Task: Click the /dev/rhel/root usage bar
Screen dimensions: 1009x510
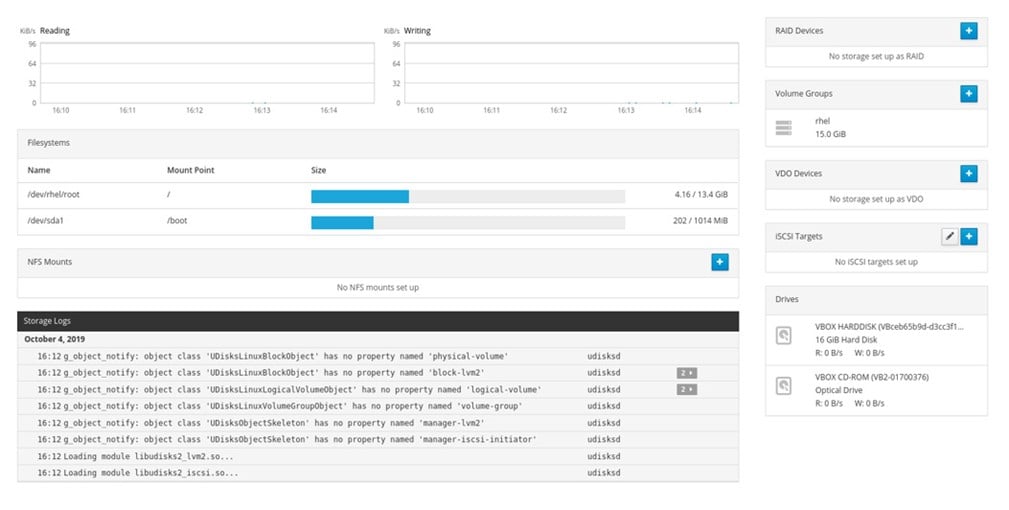Action: (x=467, y=196)
